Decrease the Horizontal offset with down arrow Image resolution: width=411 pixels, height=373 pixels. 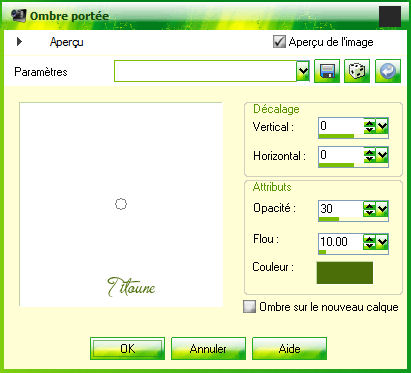click(369, 159)
